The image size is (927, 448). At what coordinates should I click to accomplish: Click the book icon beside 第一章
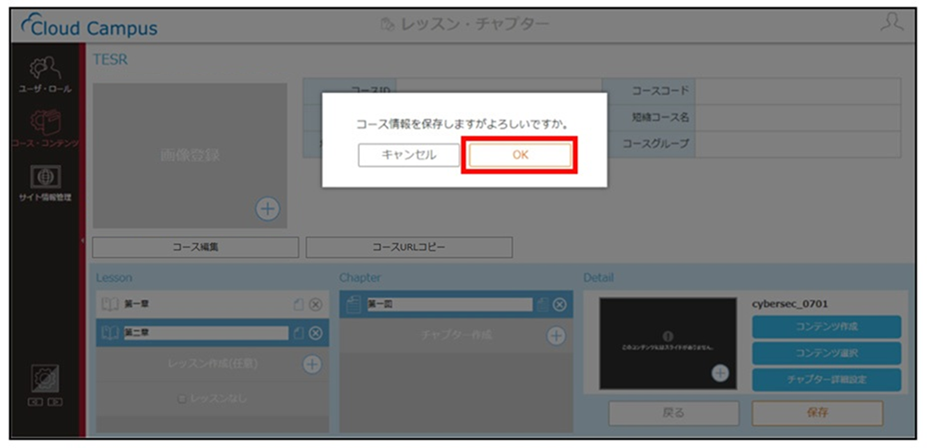110,305
